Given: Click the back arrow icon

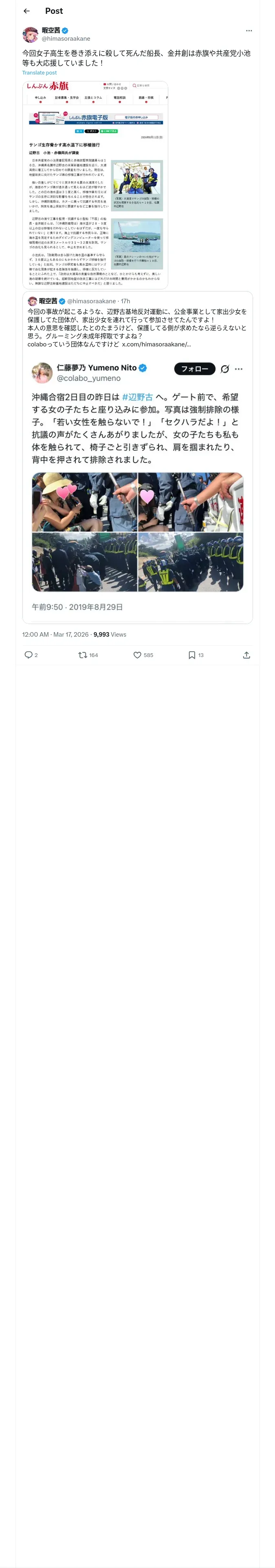Looking at the screenshot, I should [x=26, y=11].
